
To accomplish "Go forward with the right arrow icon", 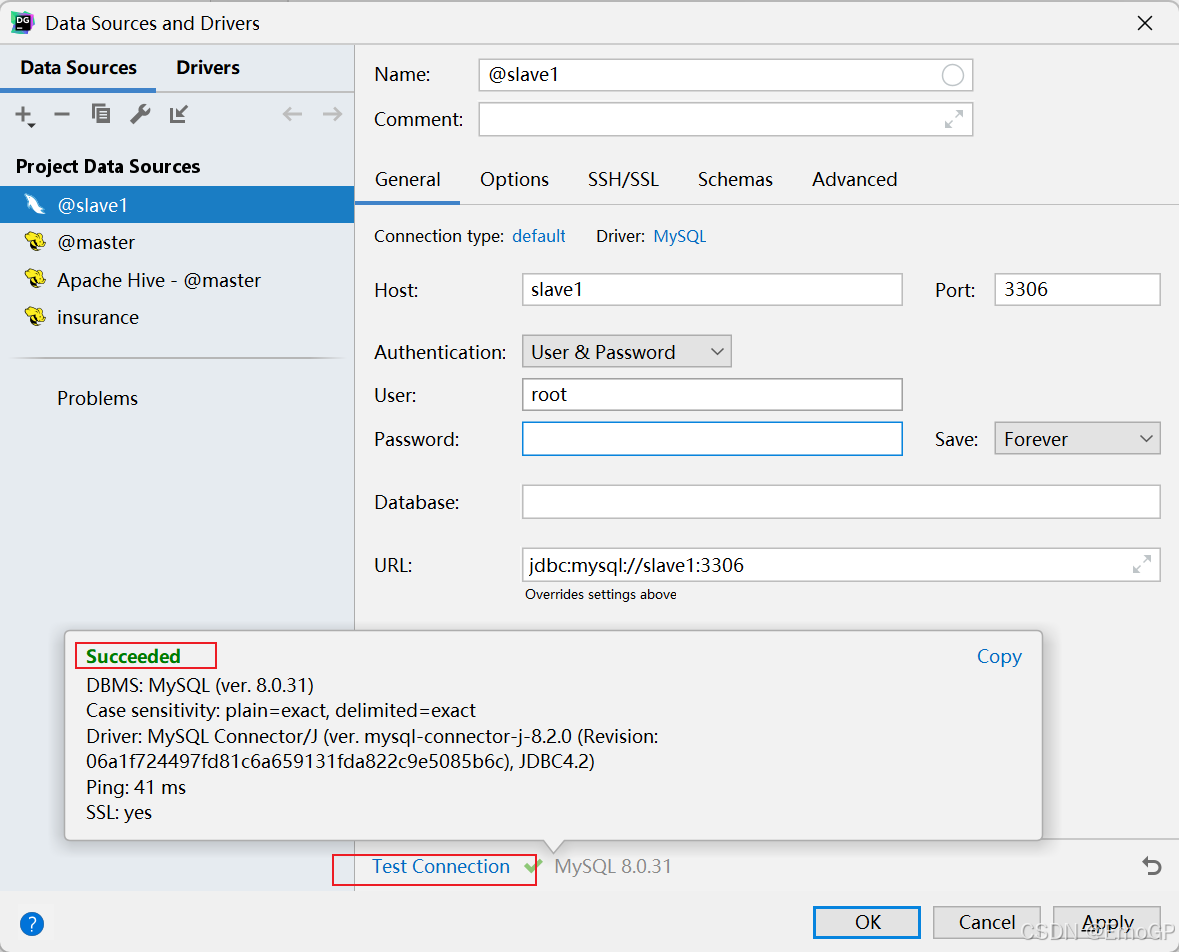I will click(332, 114).
